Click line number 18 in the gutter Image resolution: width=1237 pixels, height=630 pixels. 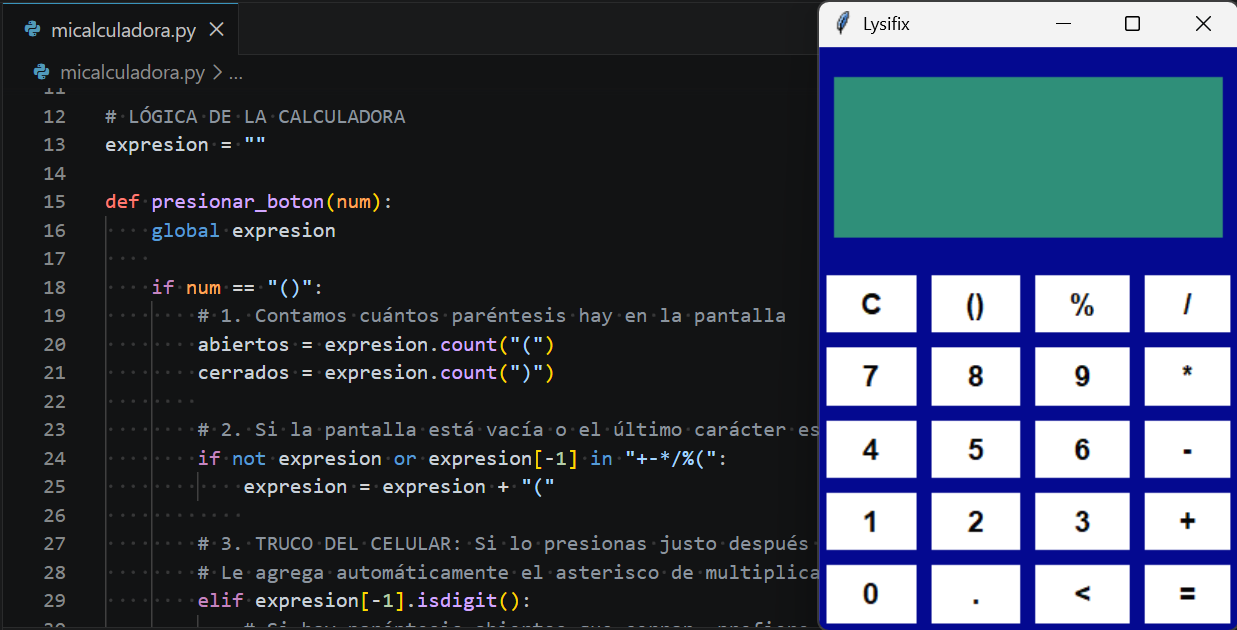click(54, 288)
